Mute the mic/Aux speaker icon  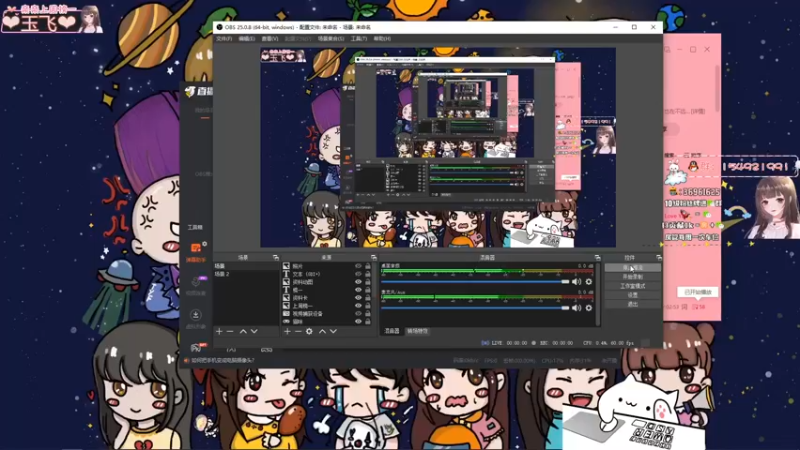(x=577, y=308)
